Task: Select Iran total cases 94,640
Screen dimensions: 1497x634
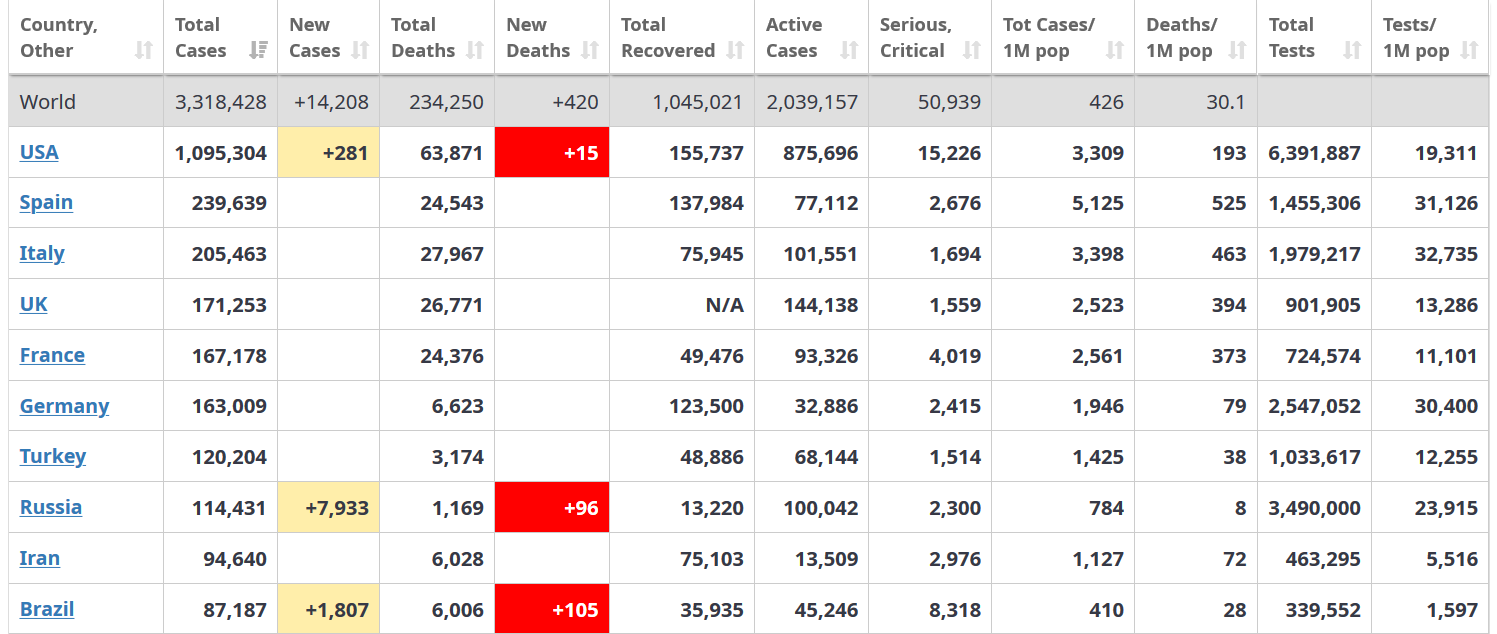Action: pos(235,559)
